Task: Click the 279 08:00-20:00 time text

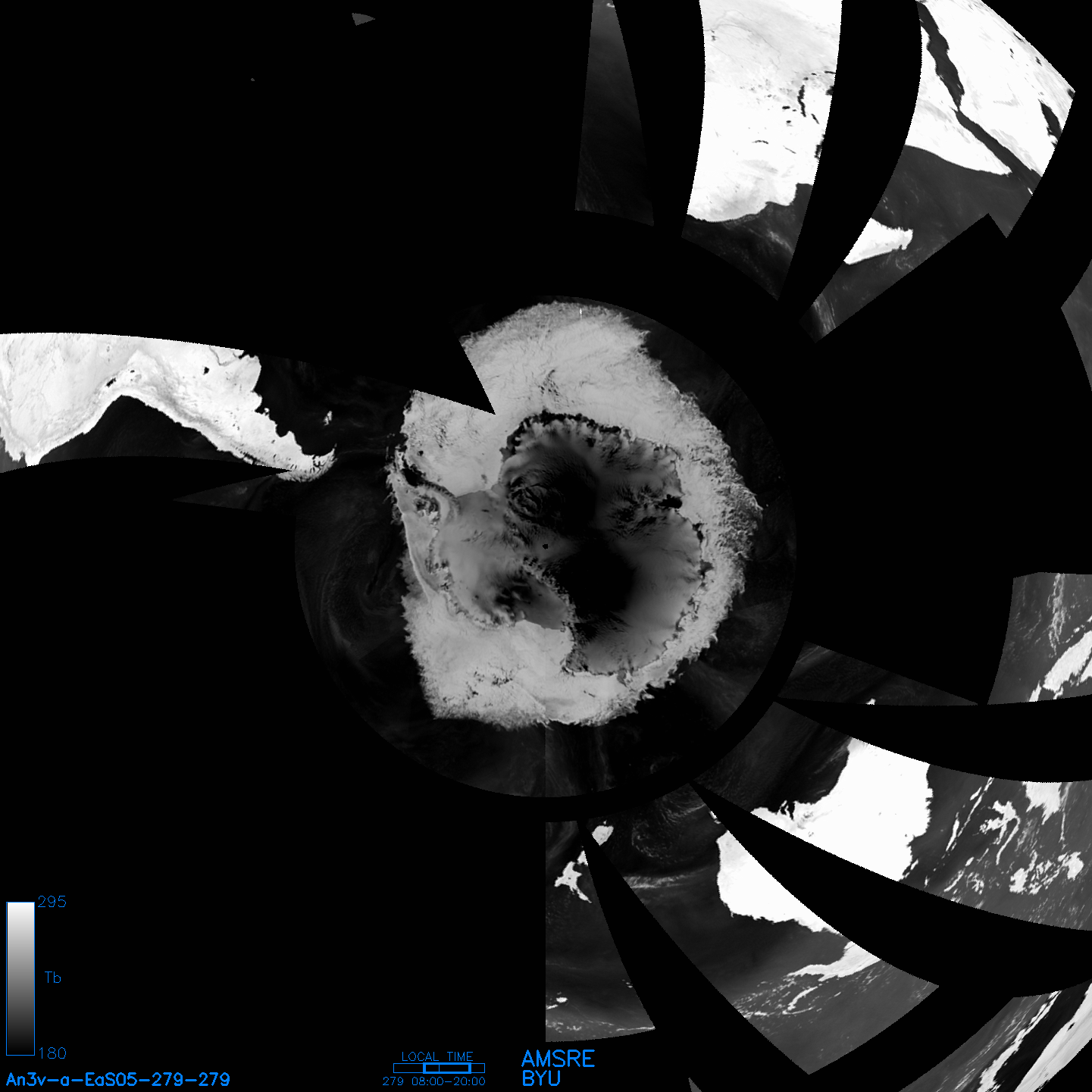Action: pos(434,1081)
